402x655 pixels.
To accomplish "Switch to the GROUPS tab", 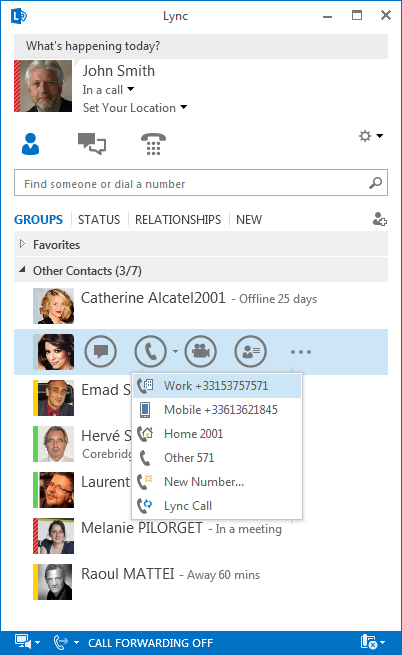I will tap(38, 219).
